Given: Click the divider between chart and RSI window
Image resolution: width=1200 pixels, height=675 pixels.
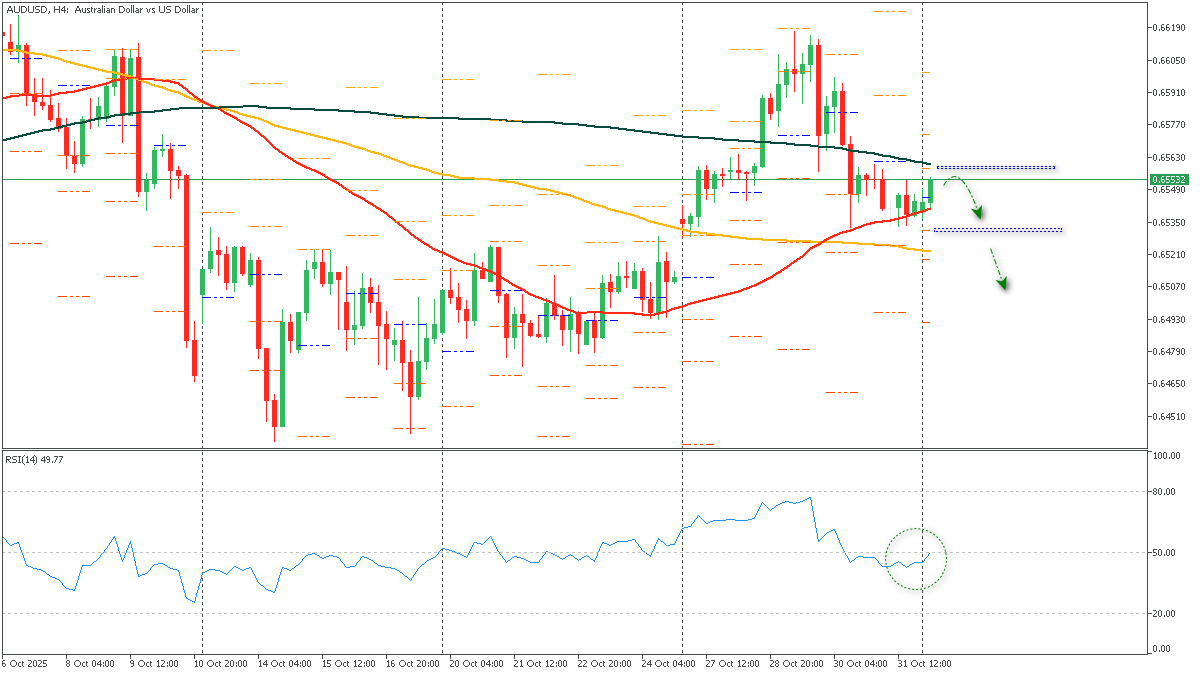Looking at the screenshot, I should 600,447.
